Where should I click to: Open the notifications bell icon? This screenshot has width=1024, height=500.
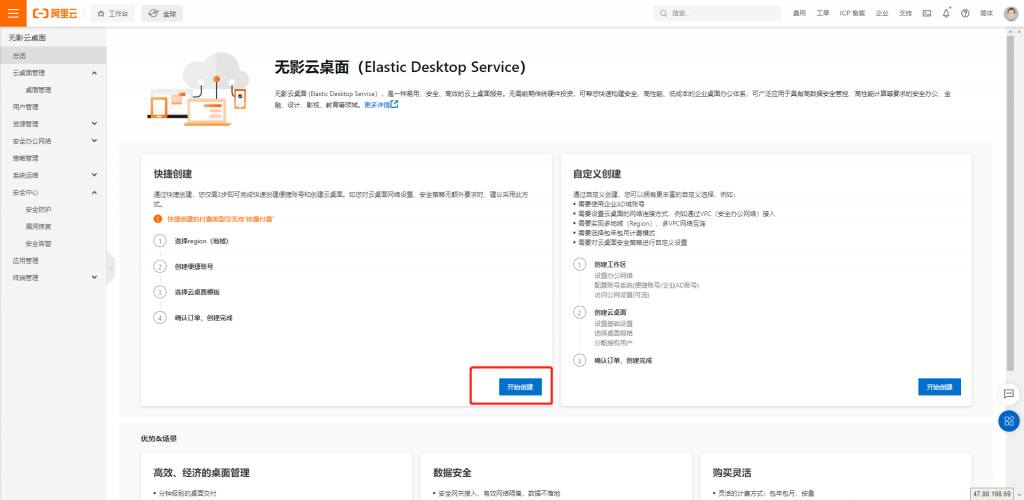pos(946,13)
